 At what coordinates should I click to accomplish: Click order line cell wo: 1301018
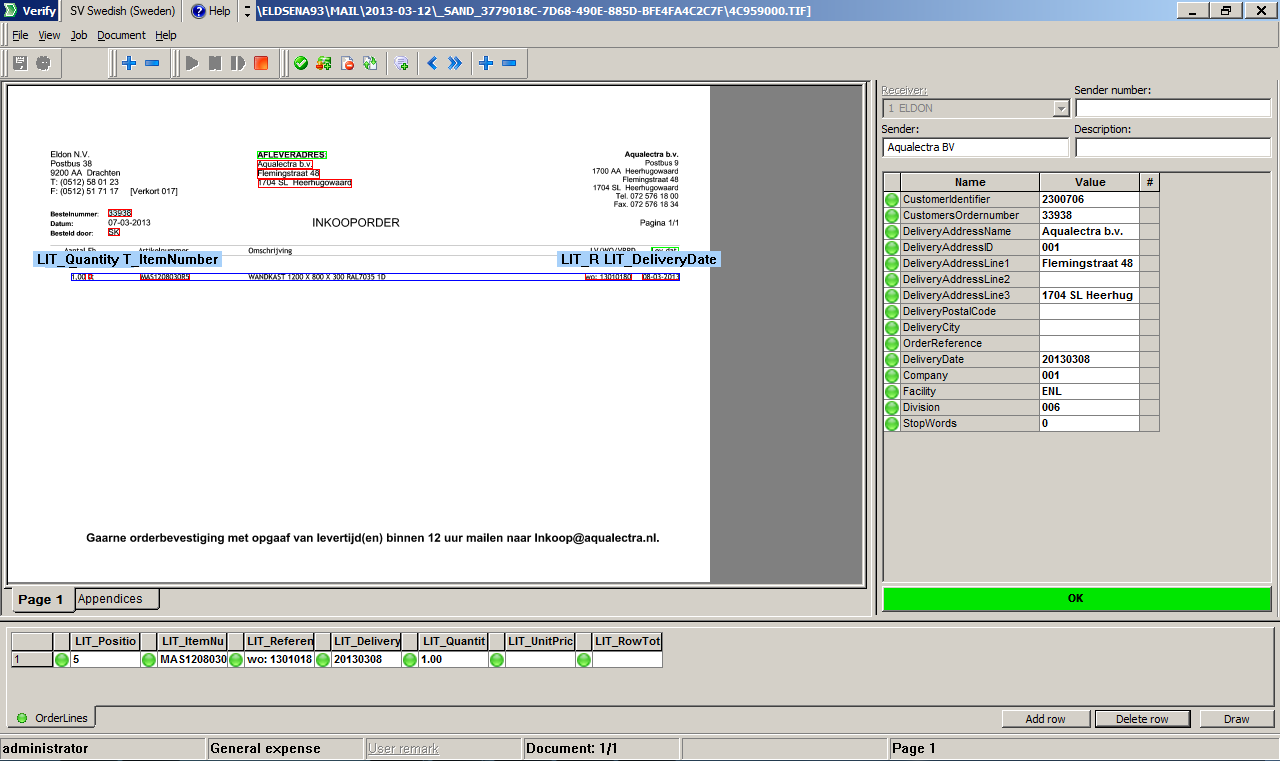tap(279, 660)
